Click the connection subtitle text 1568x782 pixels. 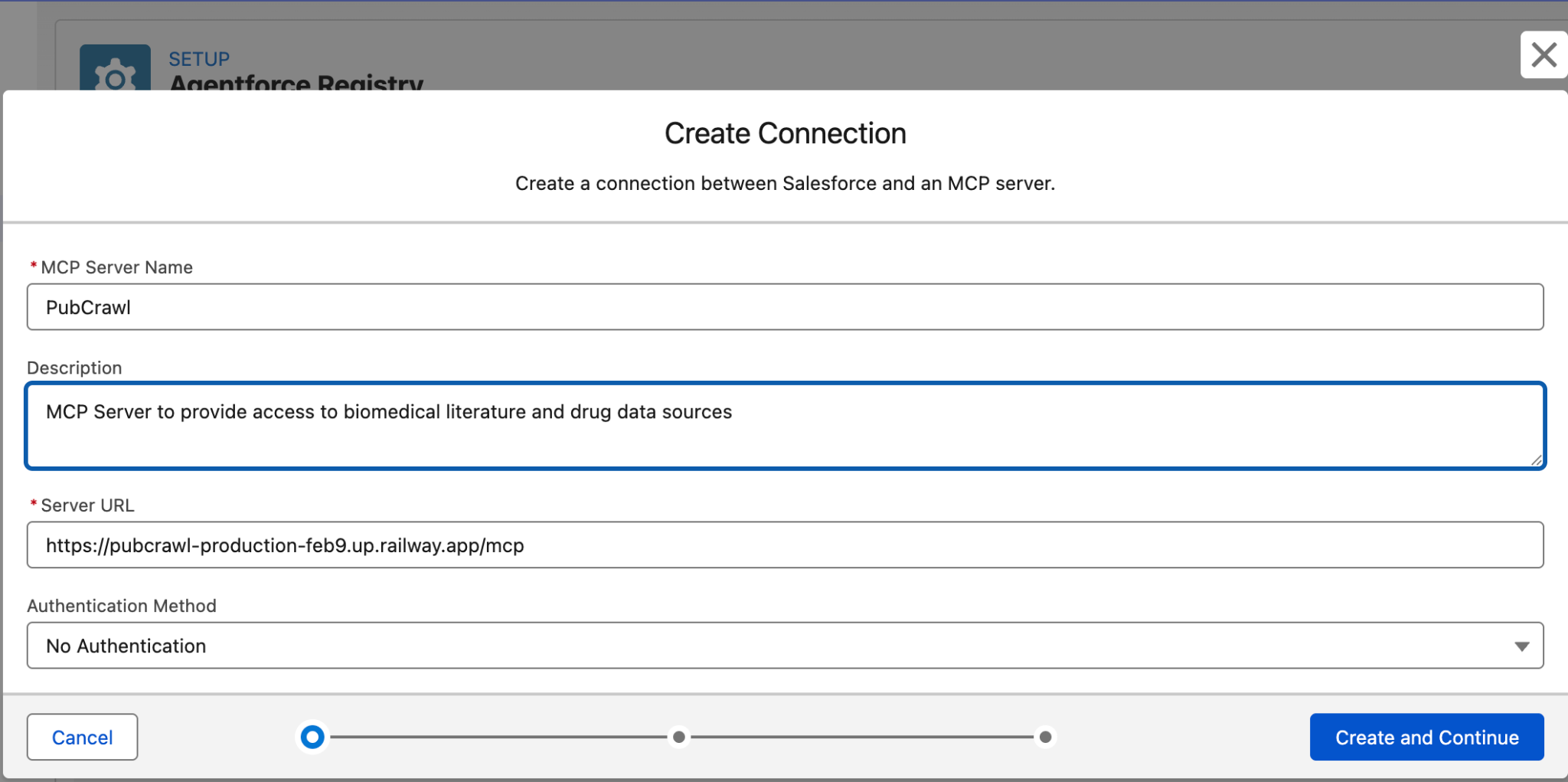pos(785,184)
